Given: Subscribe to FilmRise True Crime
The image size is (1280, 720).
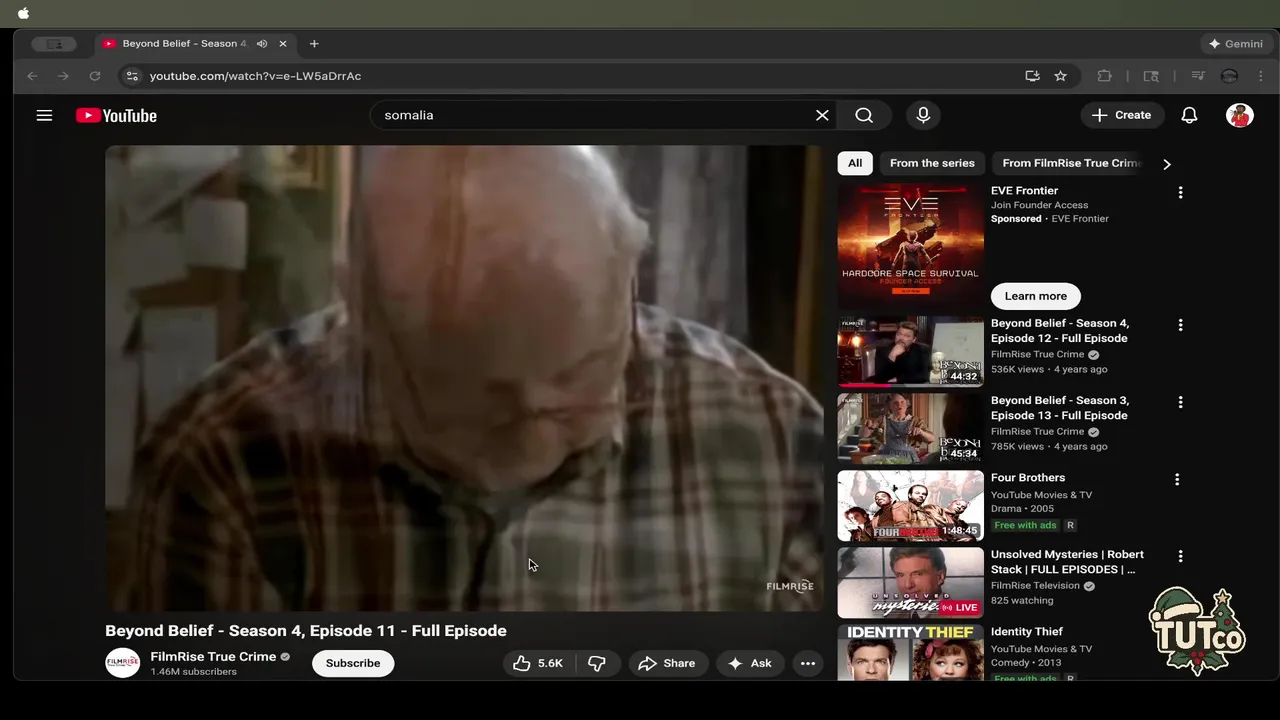Looking at the screenshot, I should click(x=353, y=663).
